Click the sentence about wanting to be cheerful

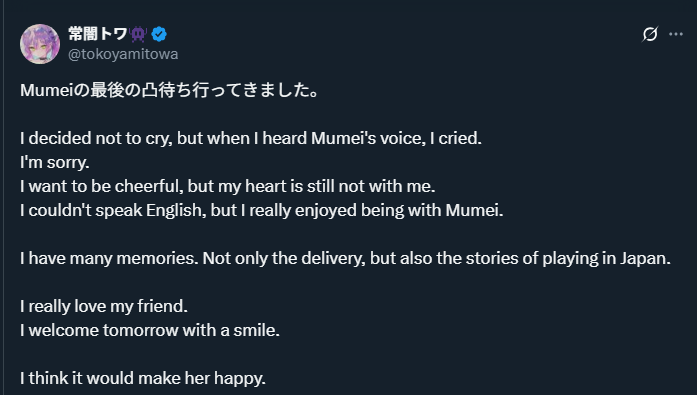click(228, 186)
